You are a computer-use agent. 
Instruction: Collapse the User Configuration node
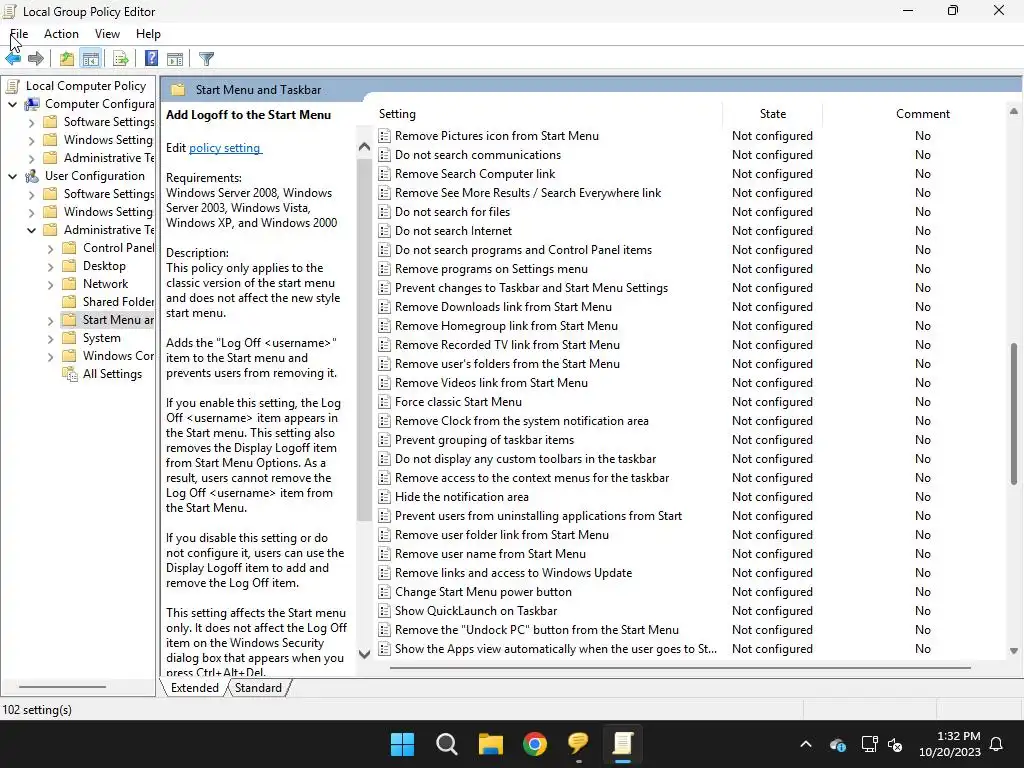click(12, 176)
